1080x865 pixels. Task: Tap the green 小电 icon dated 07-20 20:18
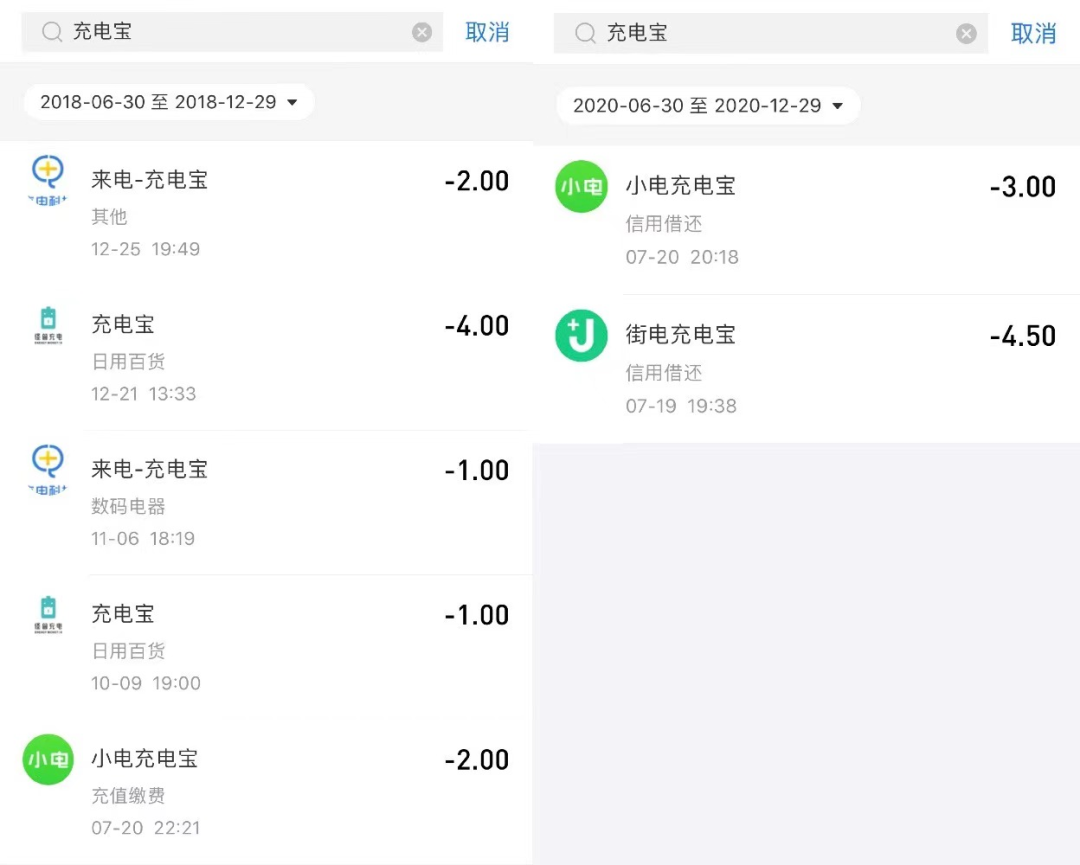pyautogui.click(x=581, y=187)
